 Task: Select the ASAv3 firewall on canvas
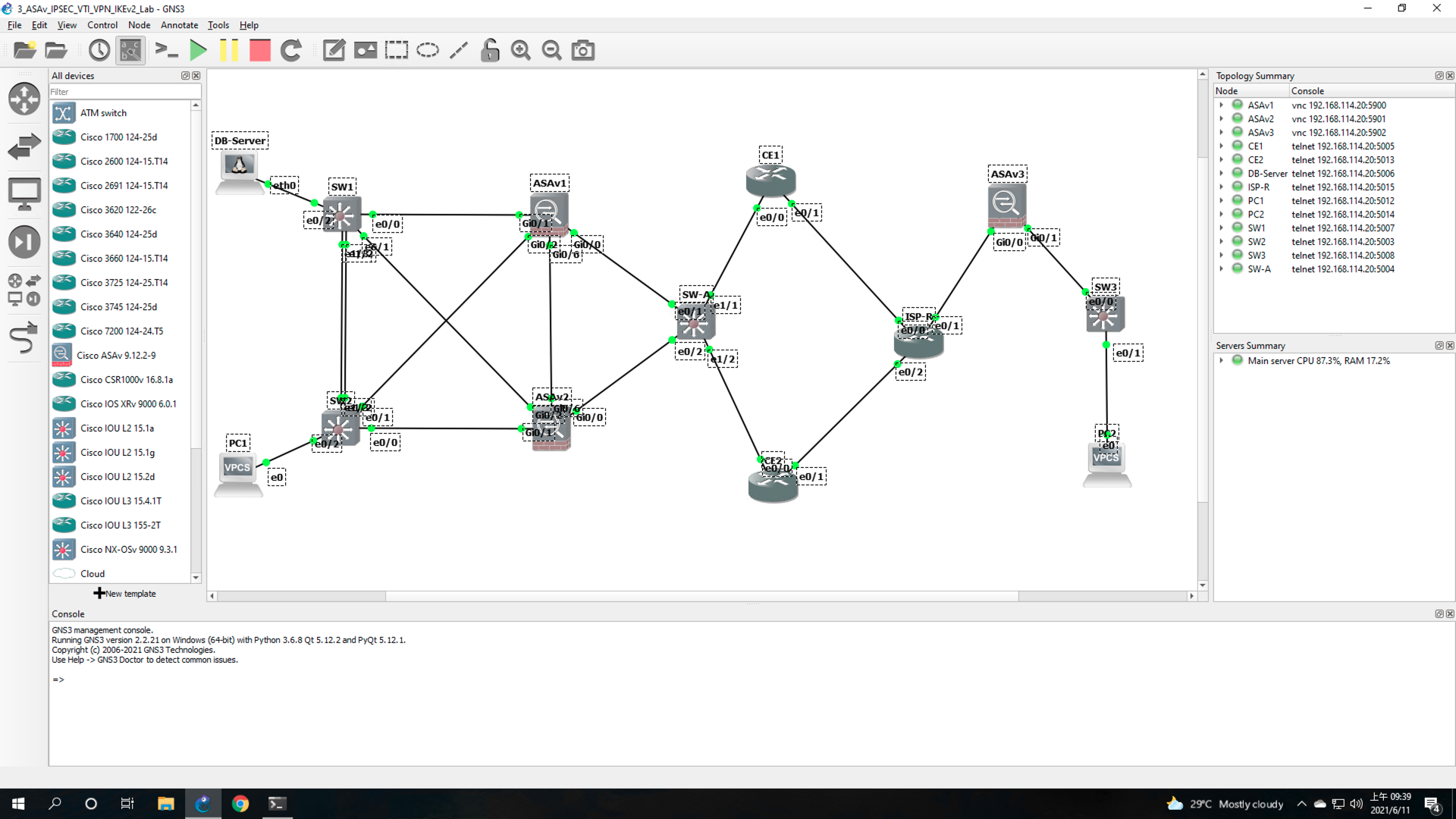(1007, 206)
